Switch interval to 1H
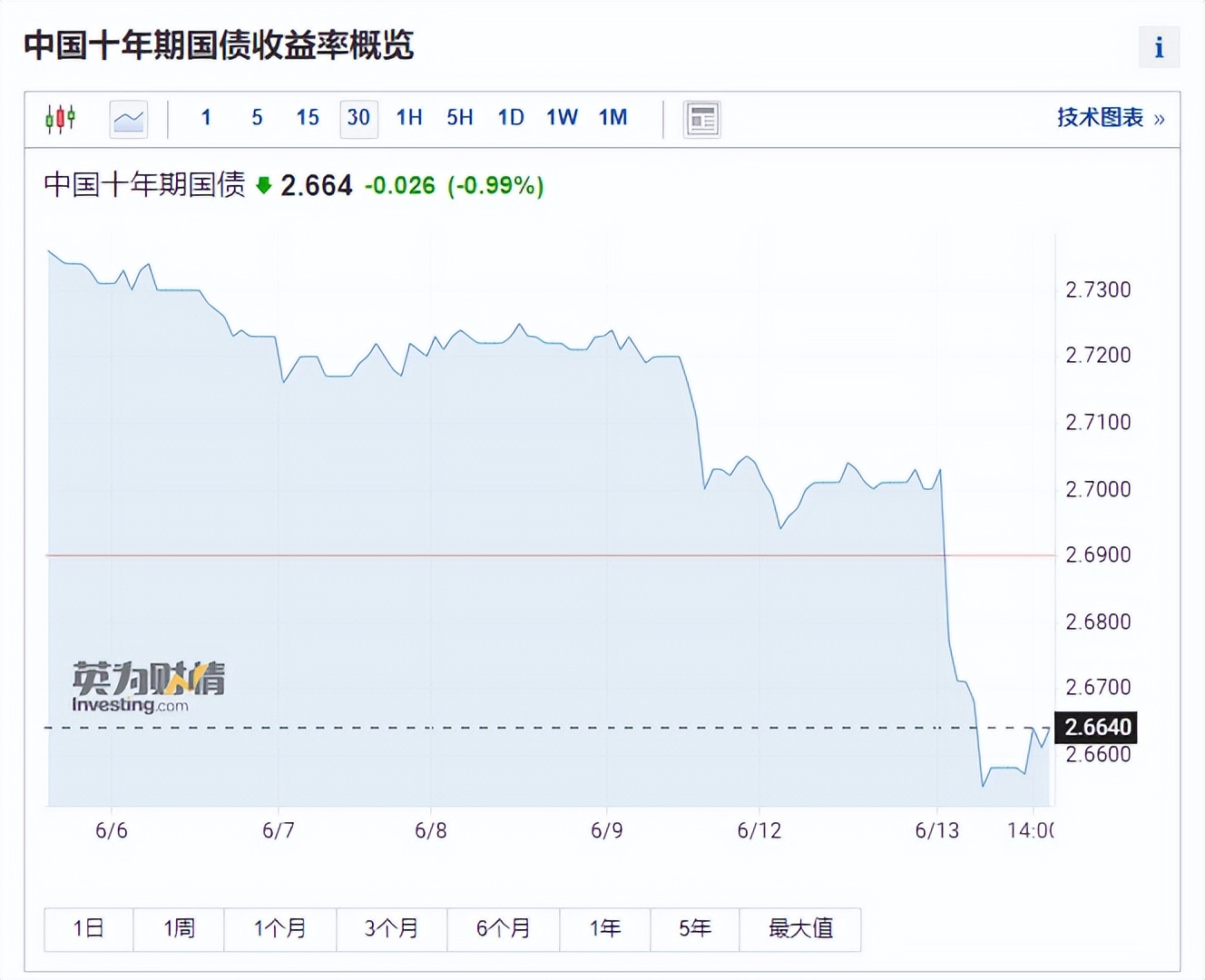Image resolution: width=1205 pixels, height=980 pixels. coord(409,118)
